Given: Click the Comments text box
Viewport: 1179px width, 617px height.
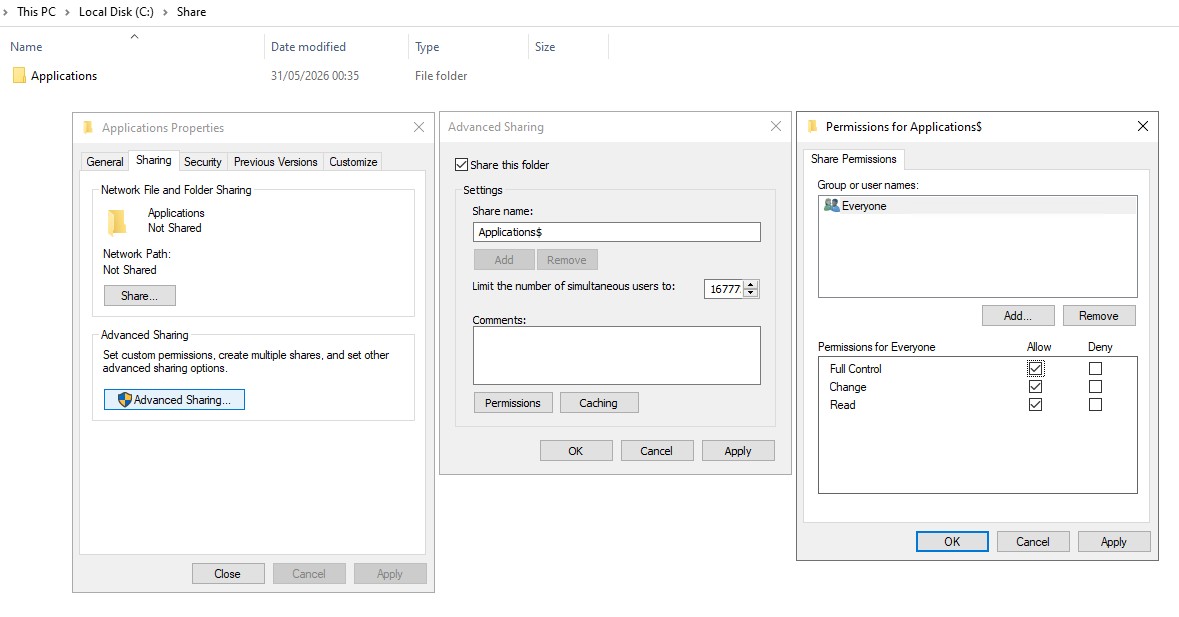Looking at the screenshot, I should [617, 355].
